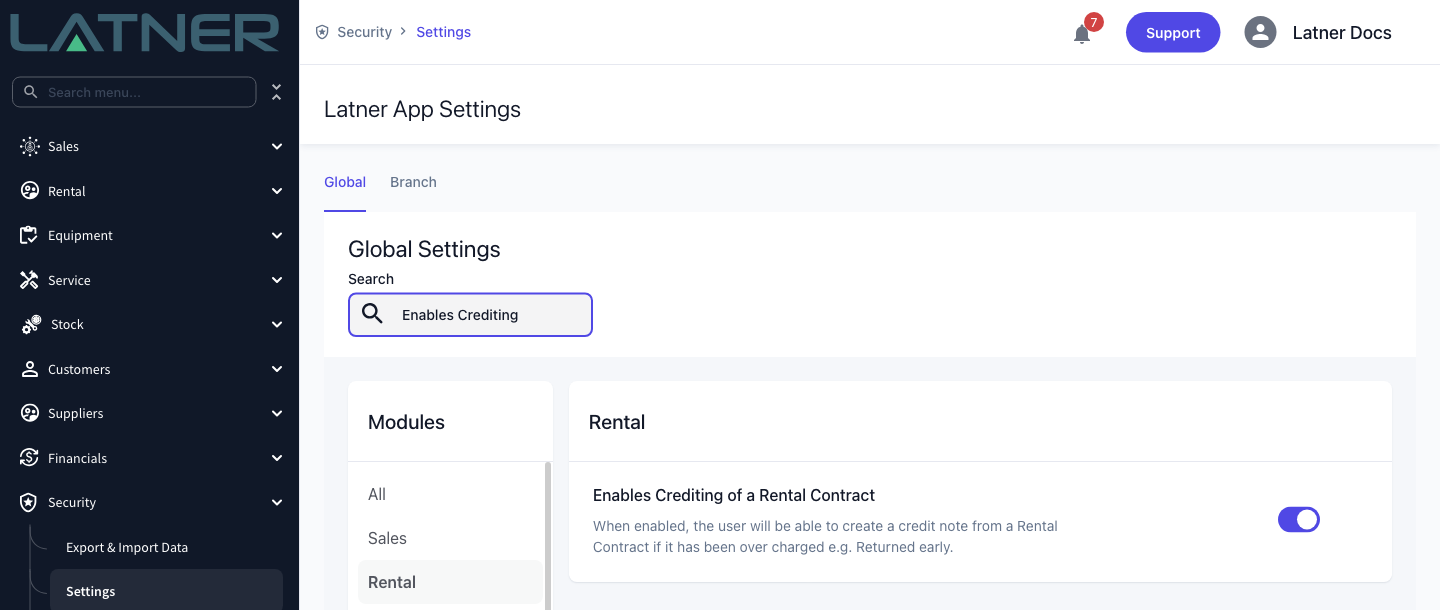Click the Search menu input field
Screen dimensions: 1440x610
[134, 92]
